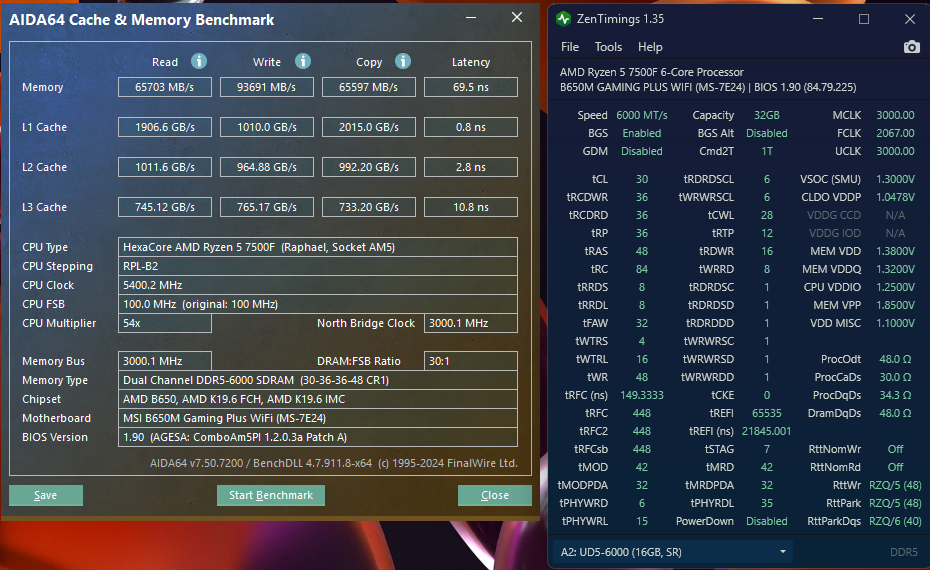Minimize the AIDA64 benchmark window
Image resolution: width=931 pixels, height=572 pixels.
(x=471, y=18)
